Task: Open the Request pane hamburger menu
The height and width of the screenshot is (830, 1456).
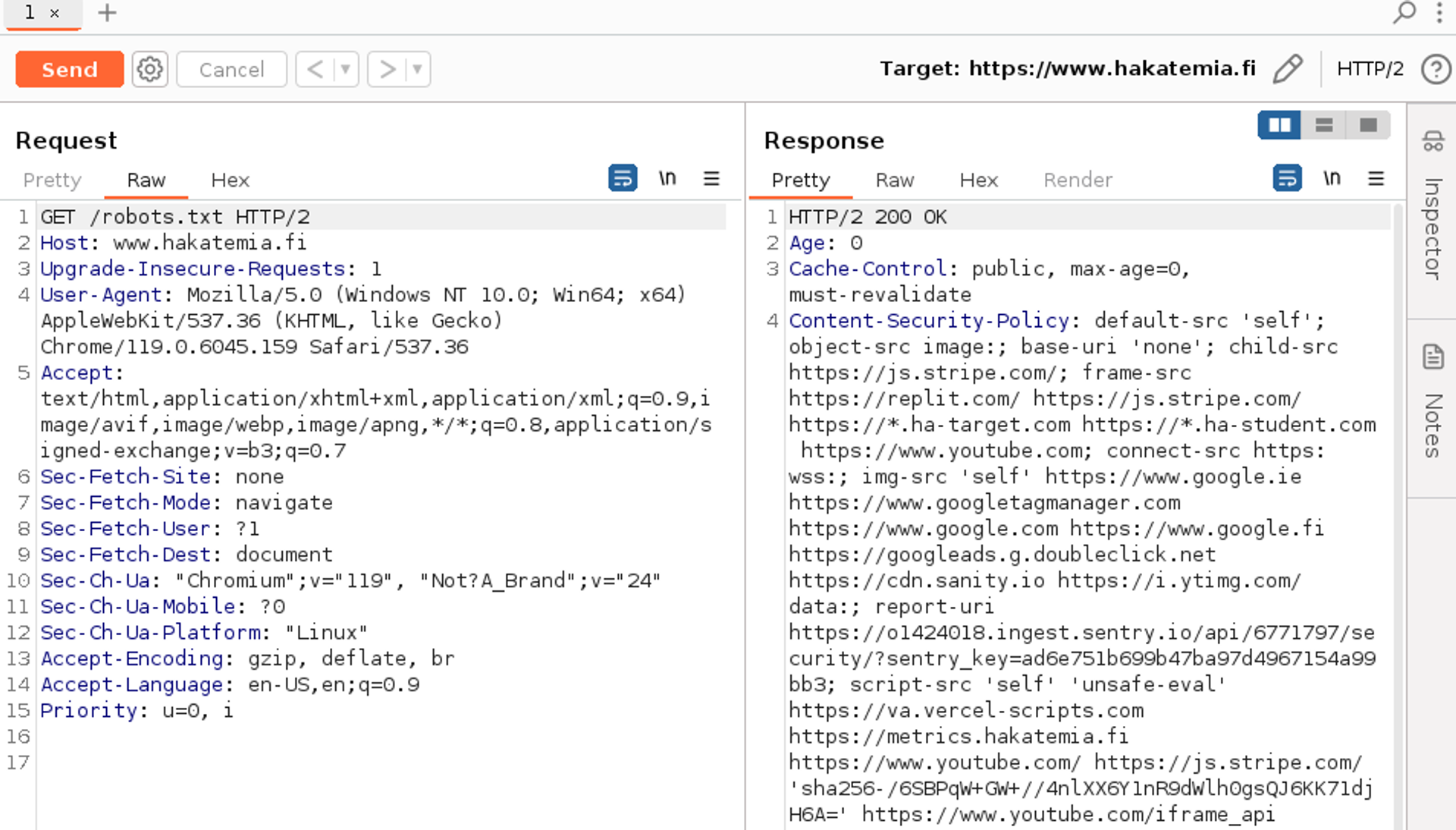Action: (x=711, y=179)
